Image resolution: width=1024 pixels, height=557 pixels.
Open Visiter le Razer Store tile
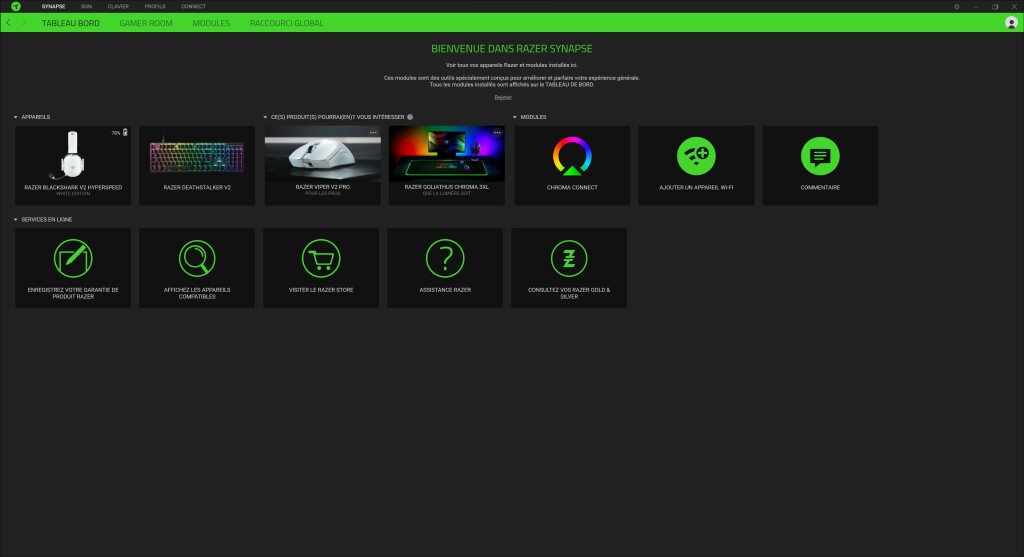coord(321,268)
